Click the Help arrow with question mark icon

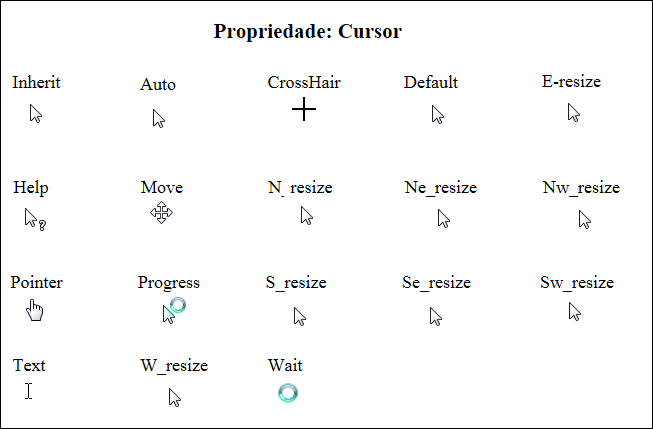[x=35, y=219]
